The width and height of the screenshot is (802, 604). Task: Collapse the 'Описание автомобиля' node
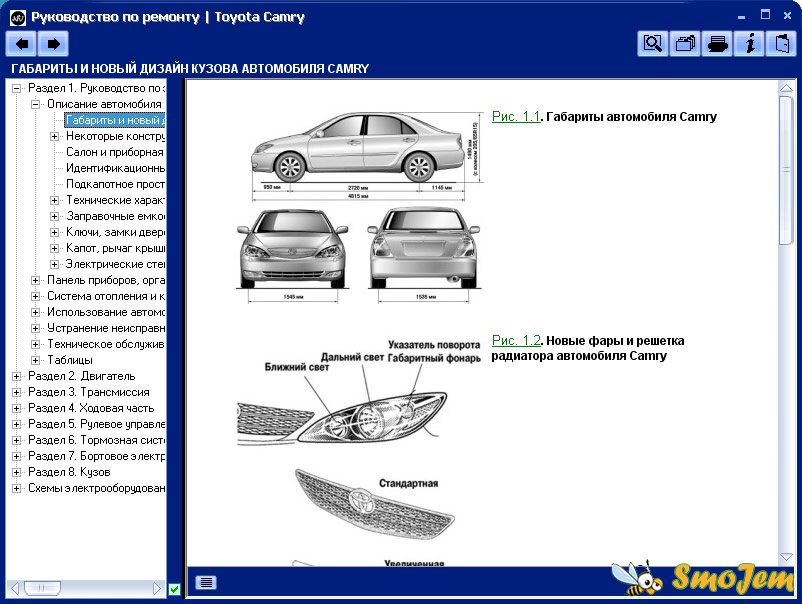35,104
